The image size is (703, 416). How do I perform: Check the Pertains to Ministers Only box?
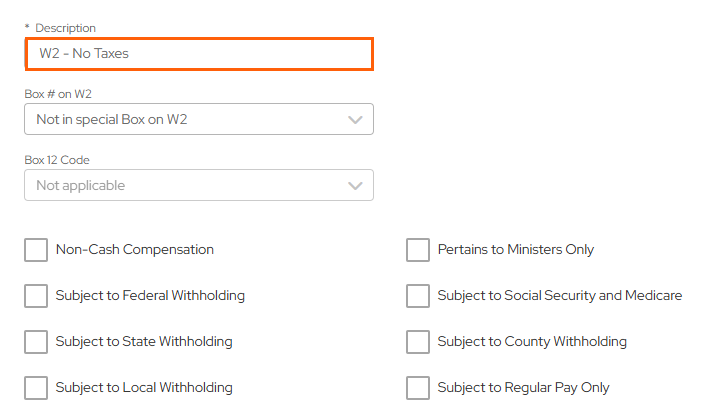[418, 250]
